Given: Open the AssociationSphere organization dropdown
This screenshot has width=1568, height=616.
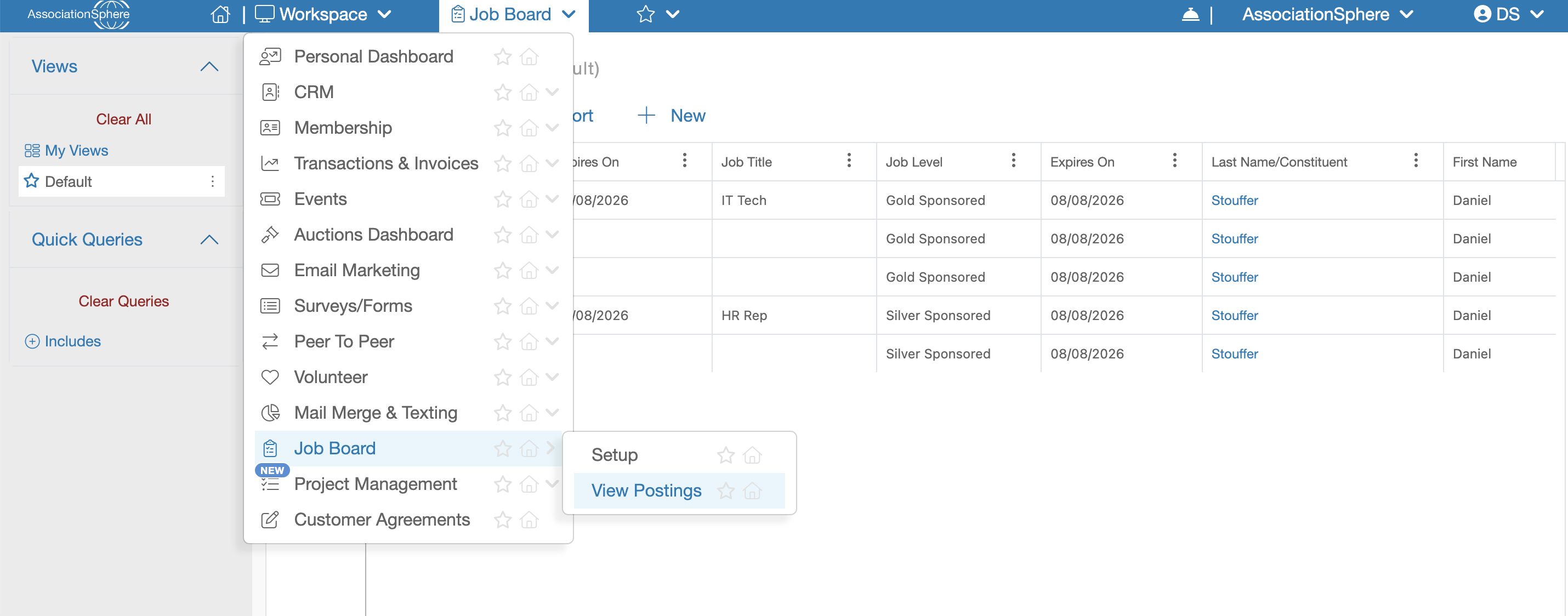Looking at the screenshot, I should pos(1327,14).
